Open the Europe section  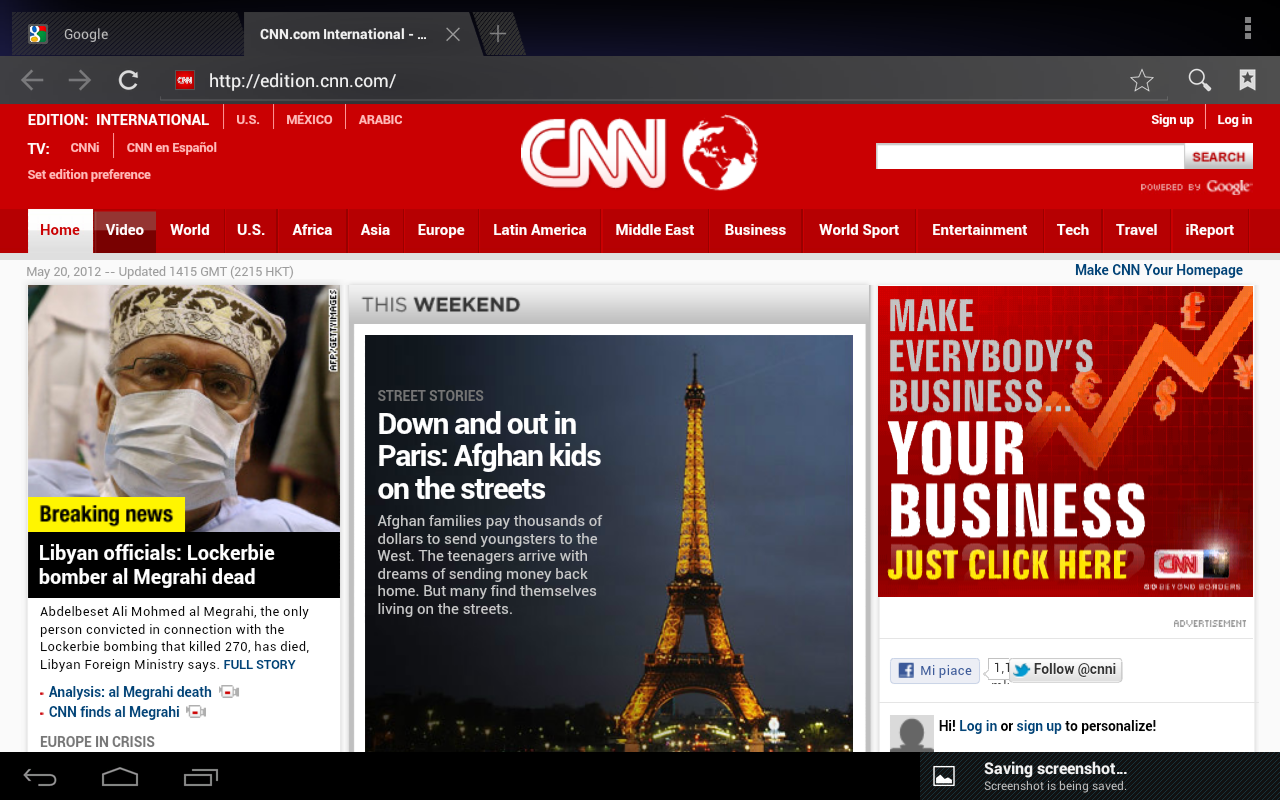441,230
